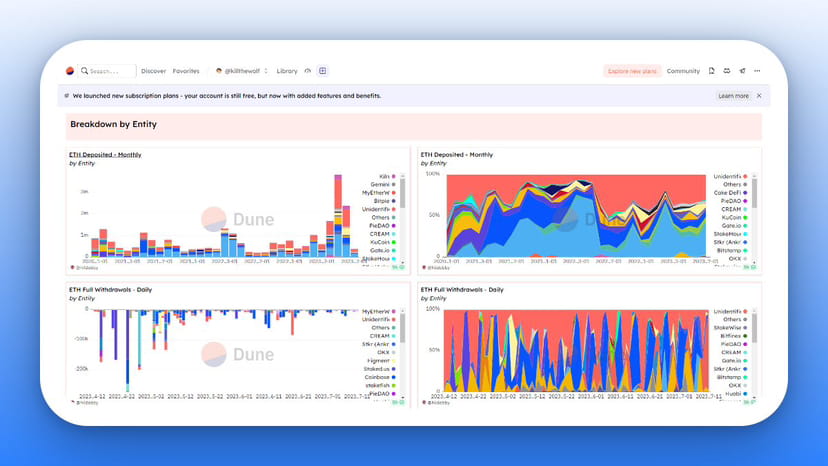
Task: Dismiss the subscription plans banner
Action: click(x=759, y=96)
